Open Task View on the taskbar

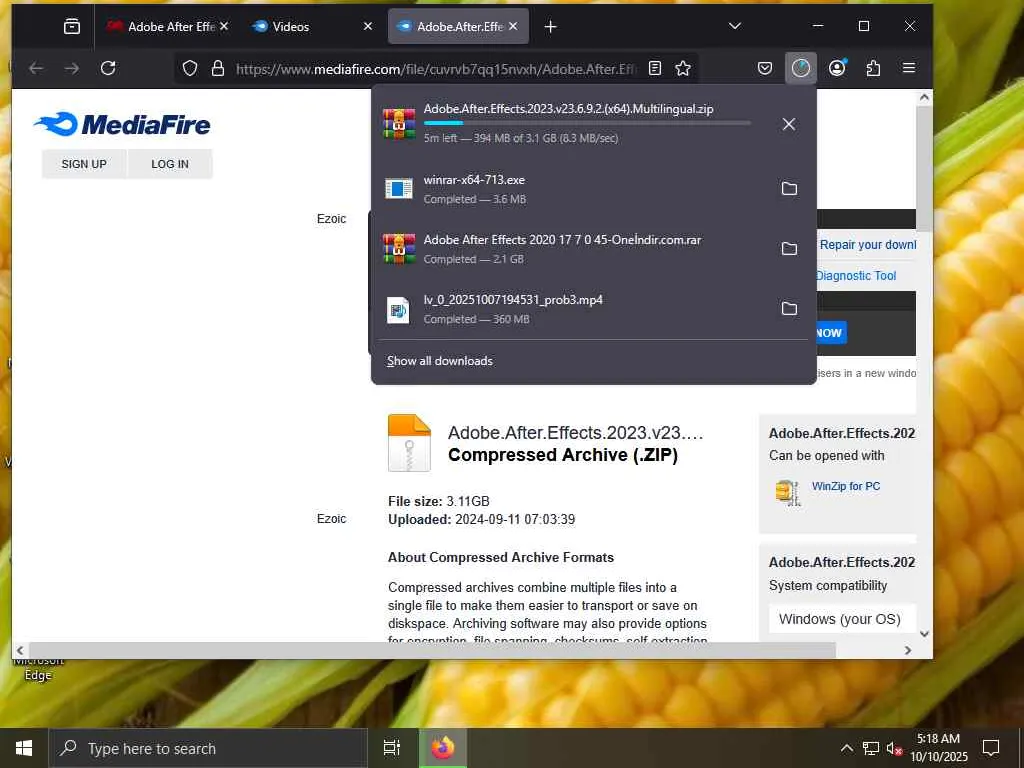tap(392, 748)
